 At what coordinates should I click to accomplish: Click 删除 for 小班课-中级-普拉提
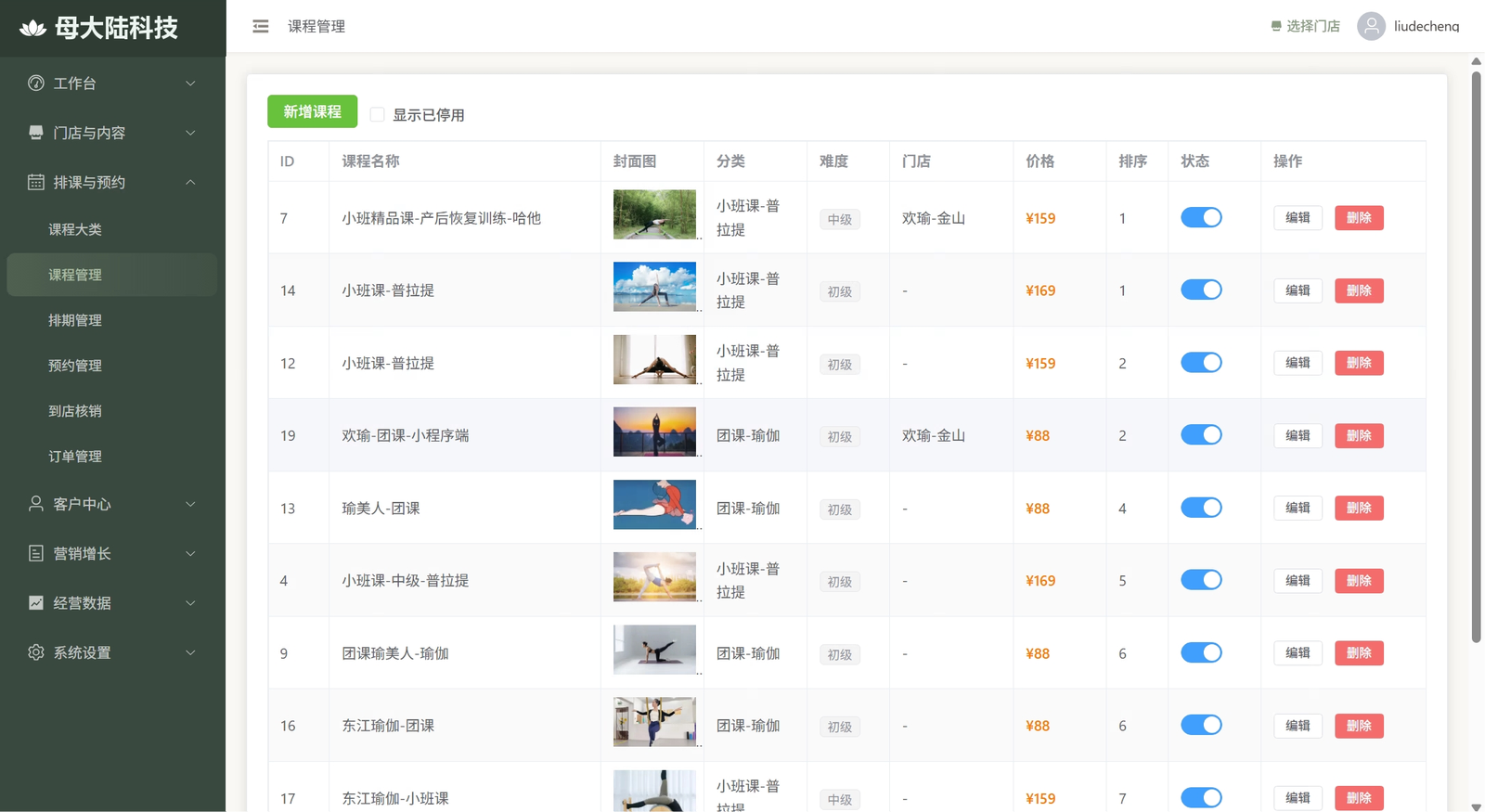click(1359, 581)
